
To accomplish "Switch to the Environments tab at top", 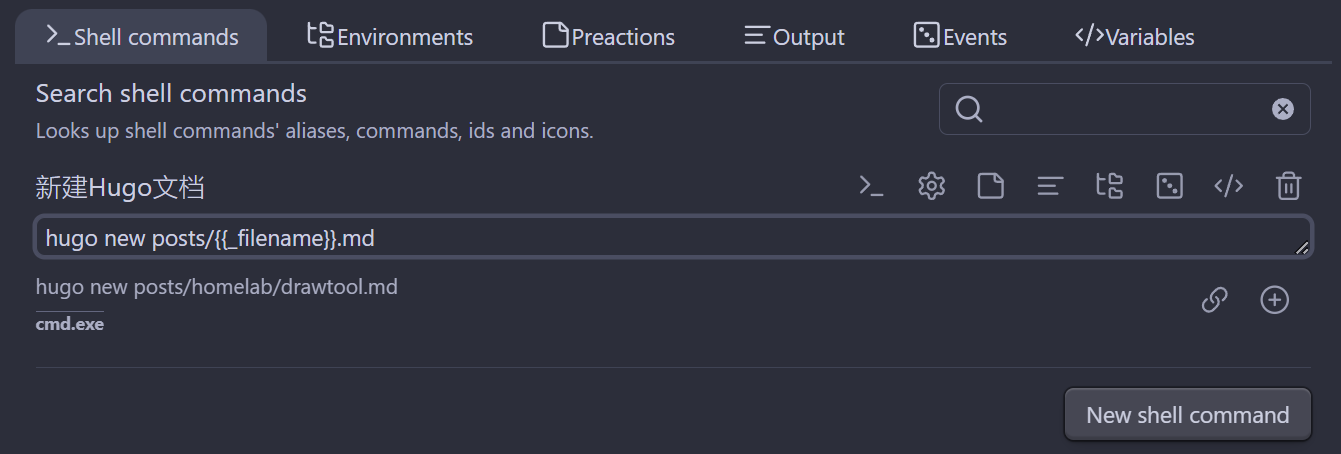I will click(390, 37).
